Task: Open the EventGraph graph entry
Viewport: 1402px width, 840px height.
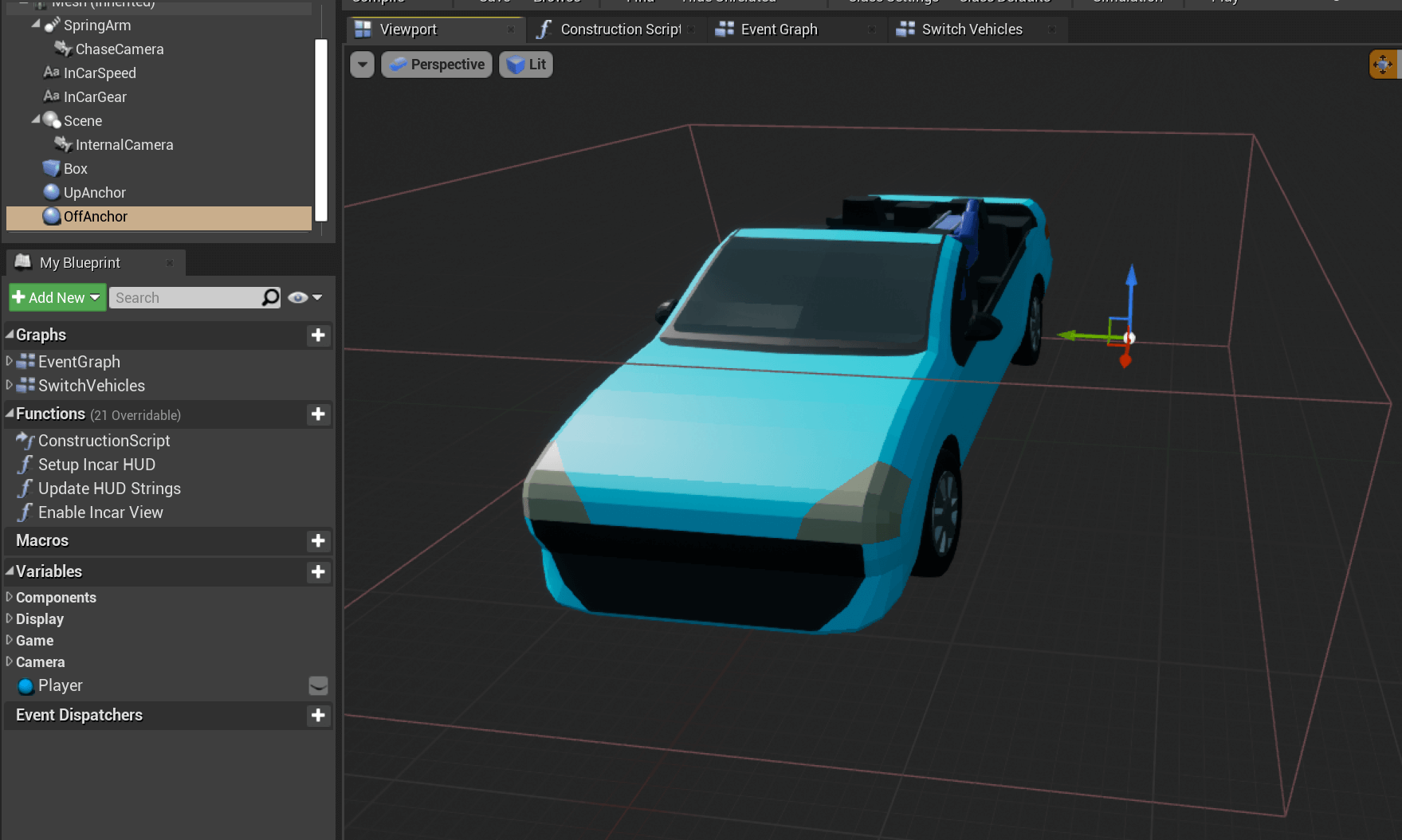Action: (x=79, y=362)
